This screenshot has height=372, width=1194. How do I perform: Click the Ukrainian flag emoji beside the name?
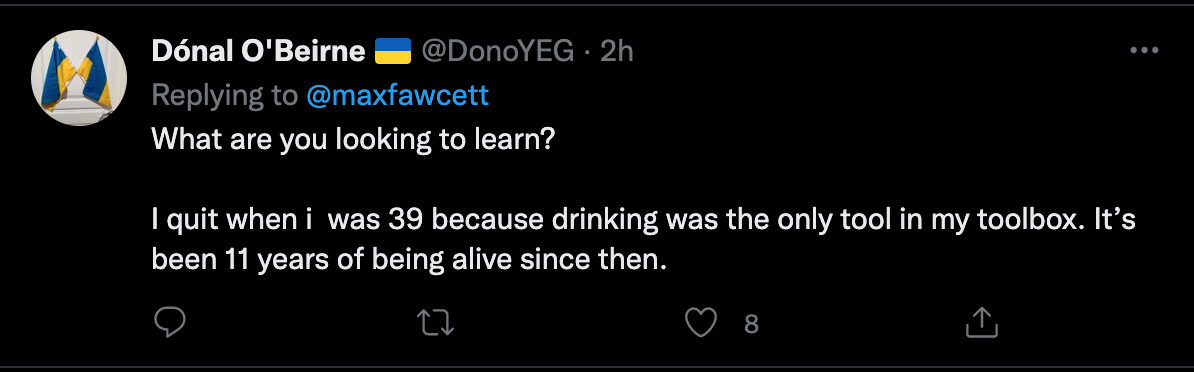pyautogui.click(x=393, y=51)
